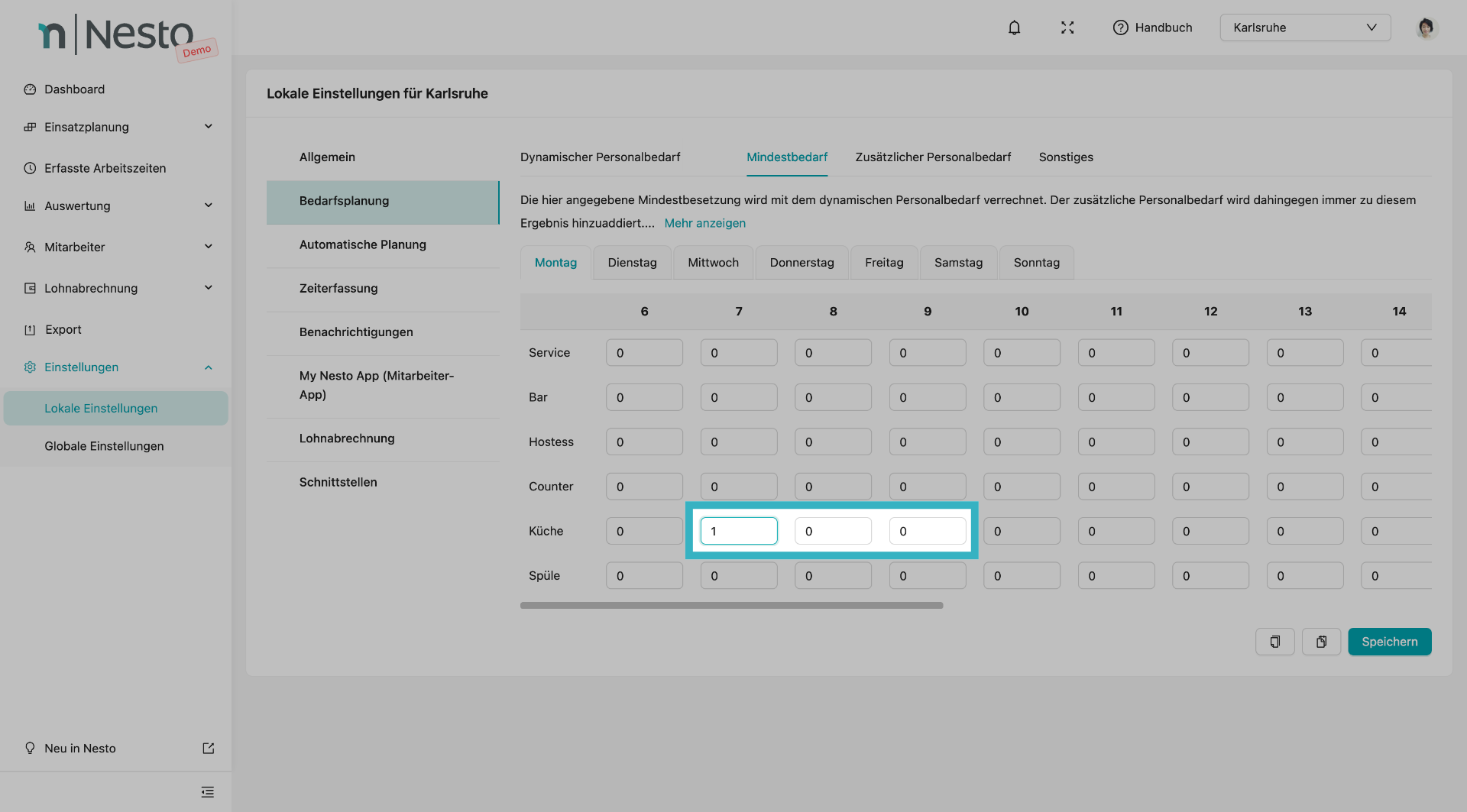Click the Mehr anzeigen link
1467x812 pixels.
704,223
